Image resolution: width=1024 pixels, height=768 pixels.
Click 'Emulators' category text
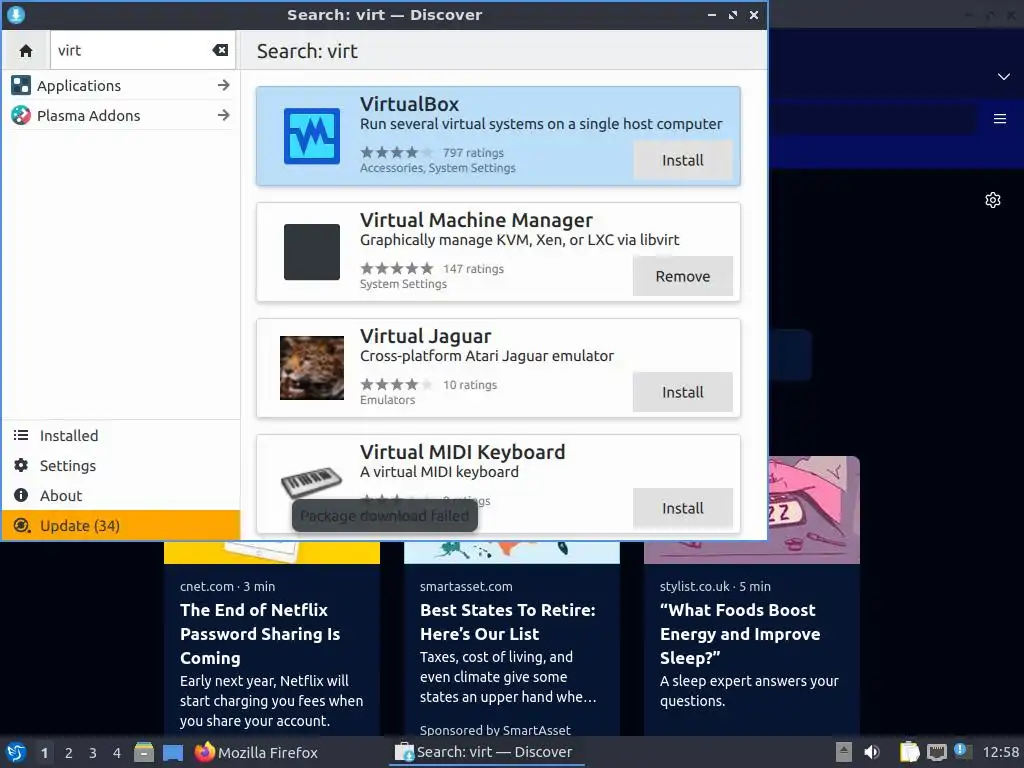pos(387,400)
